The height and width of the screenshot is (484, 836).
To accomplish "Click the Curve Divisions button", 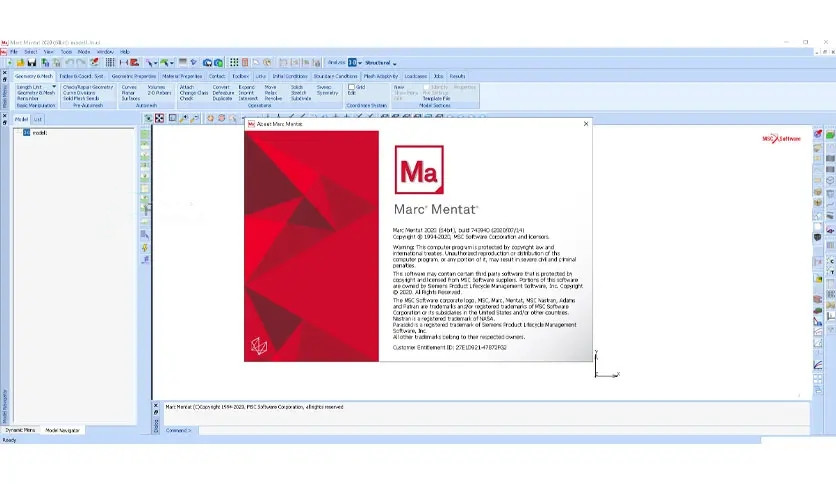I will tap(79, 93).
